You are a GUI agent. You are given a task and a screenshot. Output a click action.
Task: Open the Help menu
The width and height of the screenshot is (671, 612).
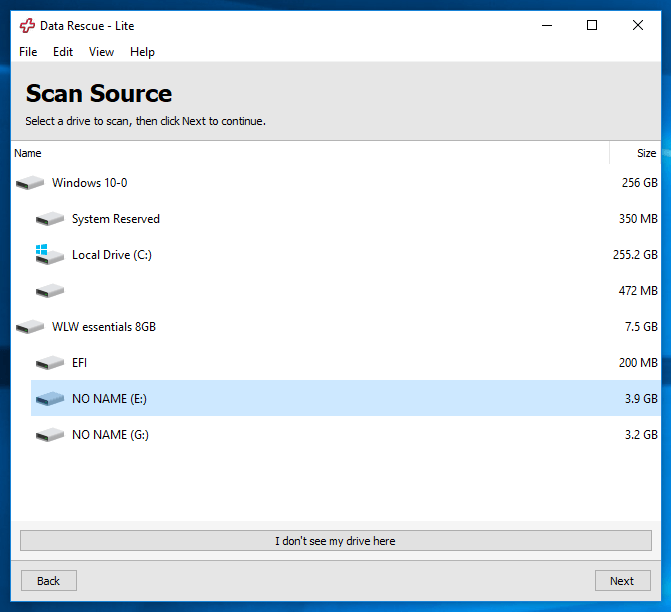(143, 52)
